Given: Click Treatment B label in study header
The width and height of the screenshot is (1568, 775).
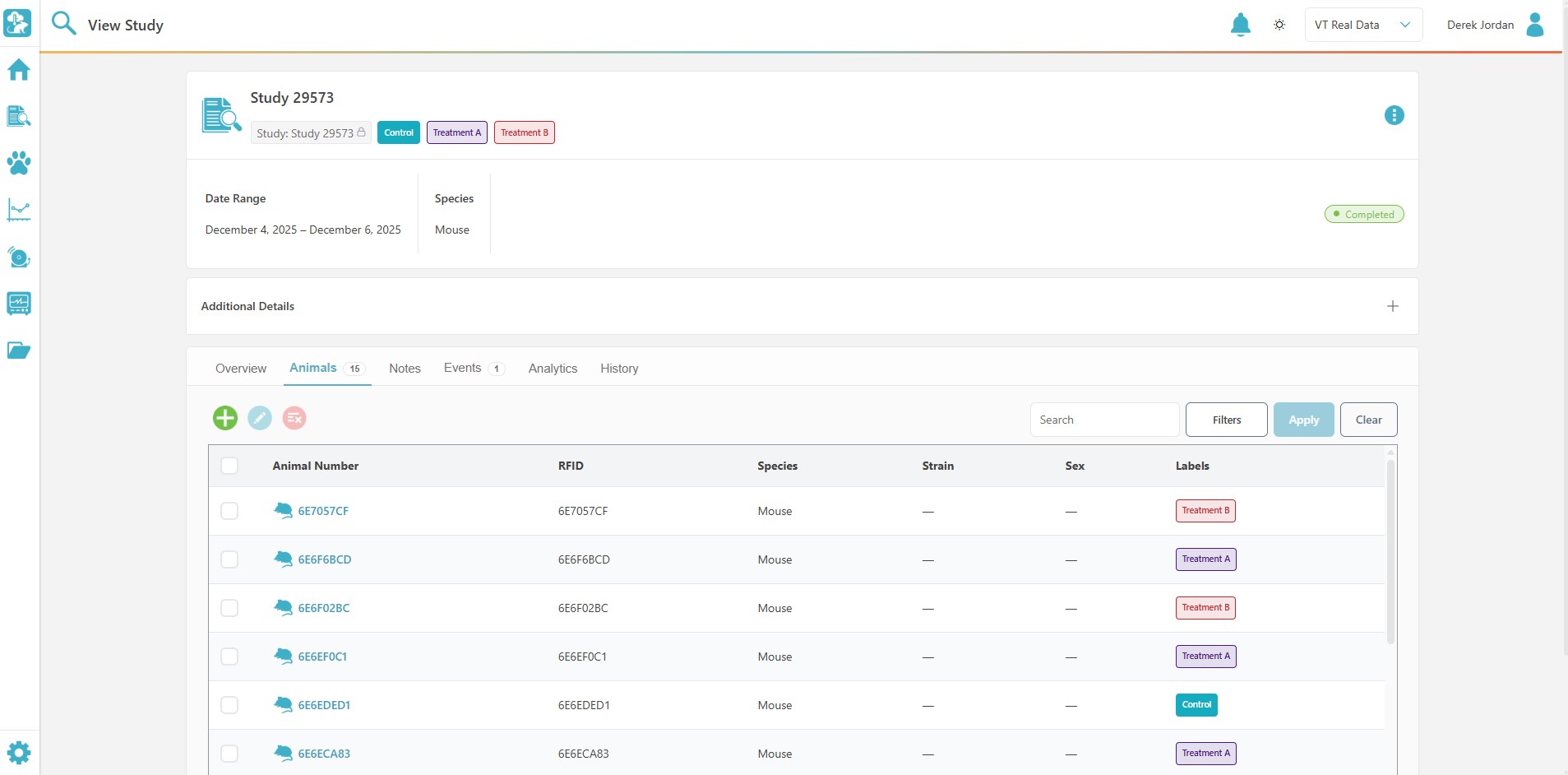Looking at the screenshot, I should coord(525,132).
